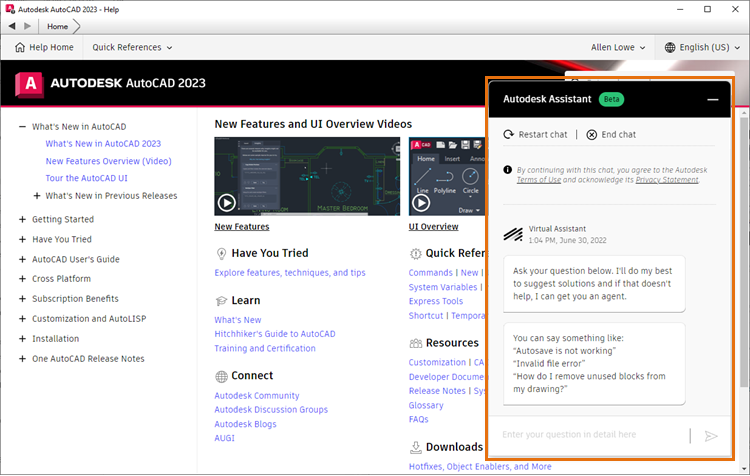Image resolution: width=750 pixels, height=476 pixels.
Task: Open the Express Tools link
Action: (435, 301)
